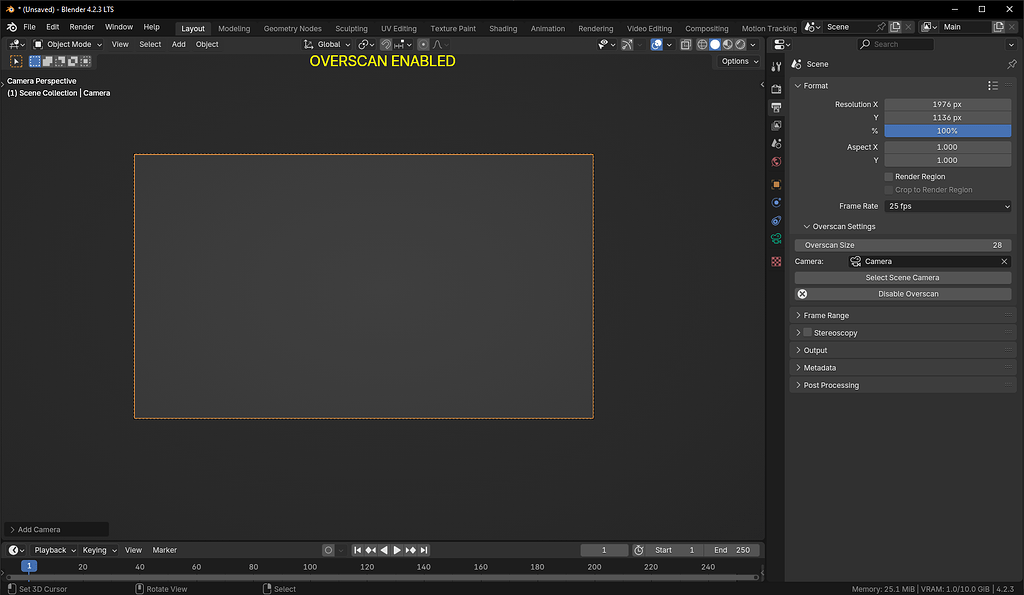Open the Object Mode dropdown

[x=68, y=44]
